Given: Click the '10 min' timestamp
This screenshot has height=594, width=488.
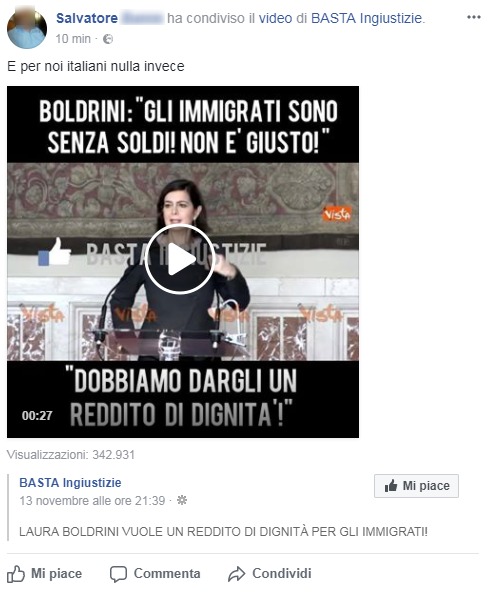Looking at the screenshot, I should coord(73,39).
